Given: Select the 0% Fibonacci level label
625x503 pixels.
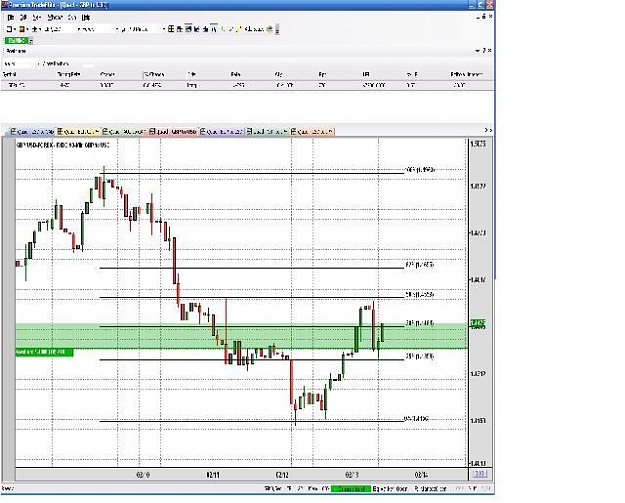Looking at the screenshot, I should (x=417, y=419).
